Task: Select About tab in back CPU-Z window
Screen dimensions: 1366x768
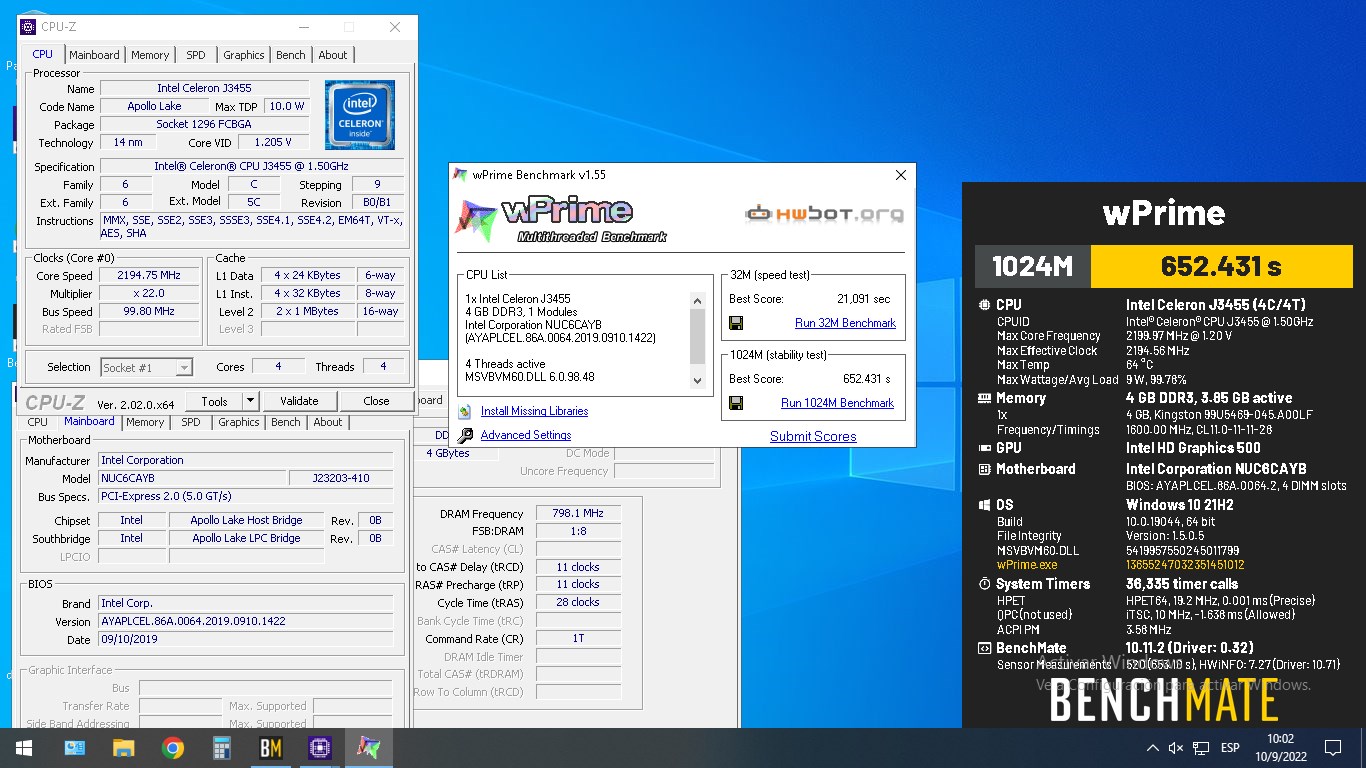Action: 328,422
